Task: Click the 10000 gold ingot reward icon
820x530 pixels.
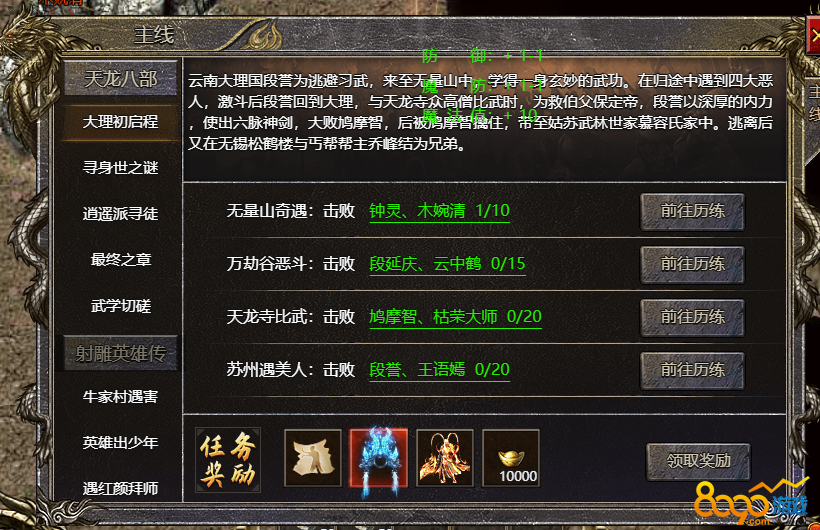Action: (511, 458)
